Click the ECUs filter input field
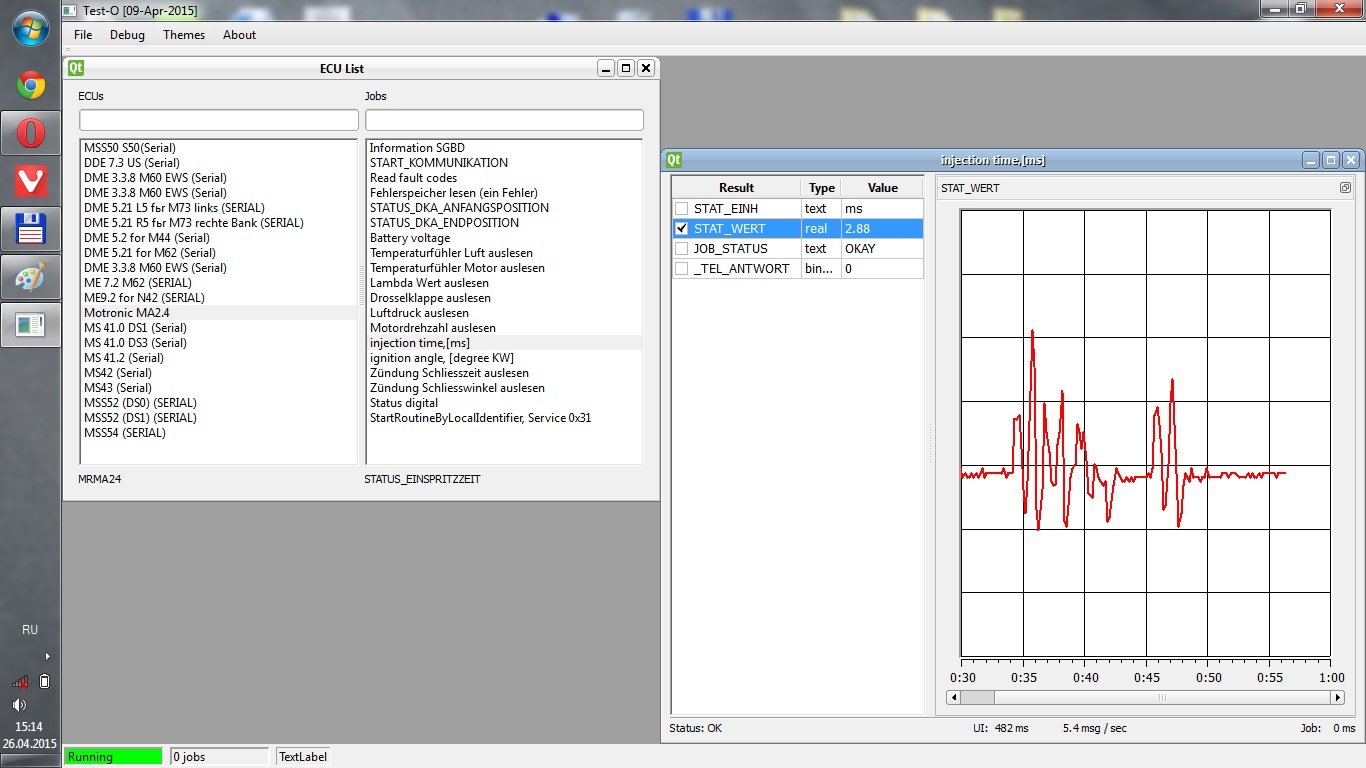1366x768 pixels. pos(218,120)
